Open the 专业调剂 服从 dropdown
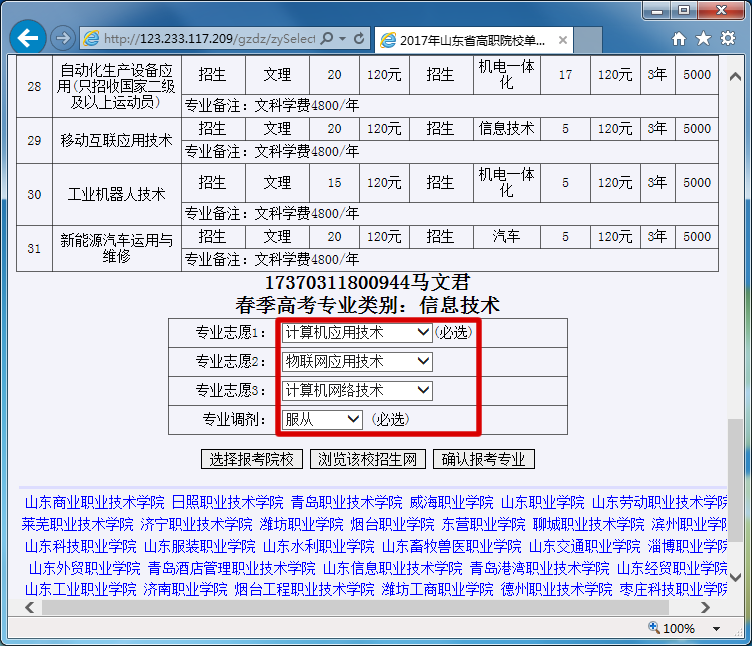Screen dimensions: 752x646 (322, 419)
